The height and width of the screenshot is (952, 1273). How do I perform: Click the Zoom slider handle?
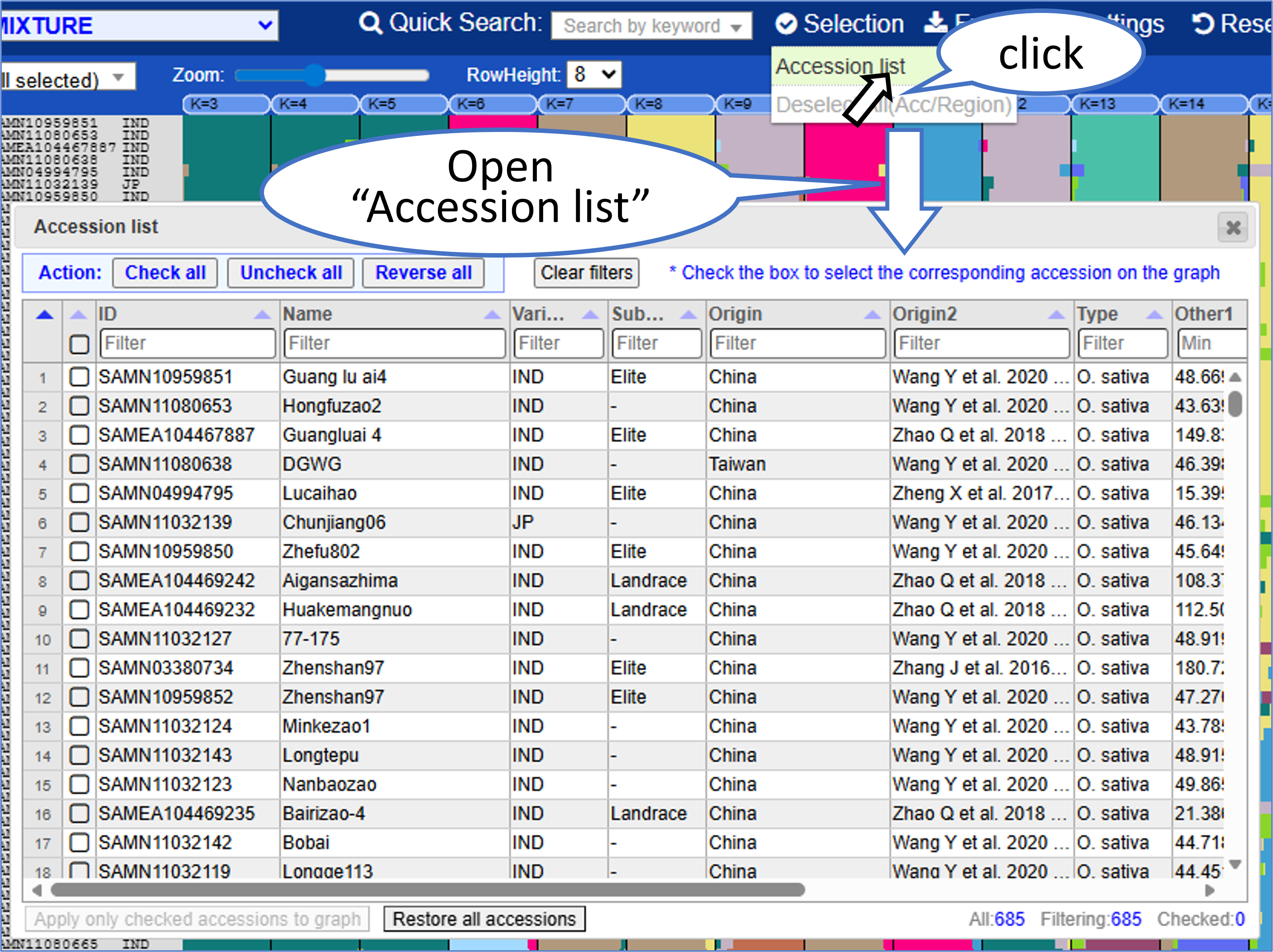(314, 75)
